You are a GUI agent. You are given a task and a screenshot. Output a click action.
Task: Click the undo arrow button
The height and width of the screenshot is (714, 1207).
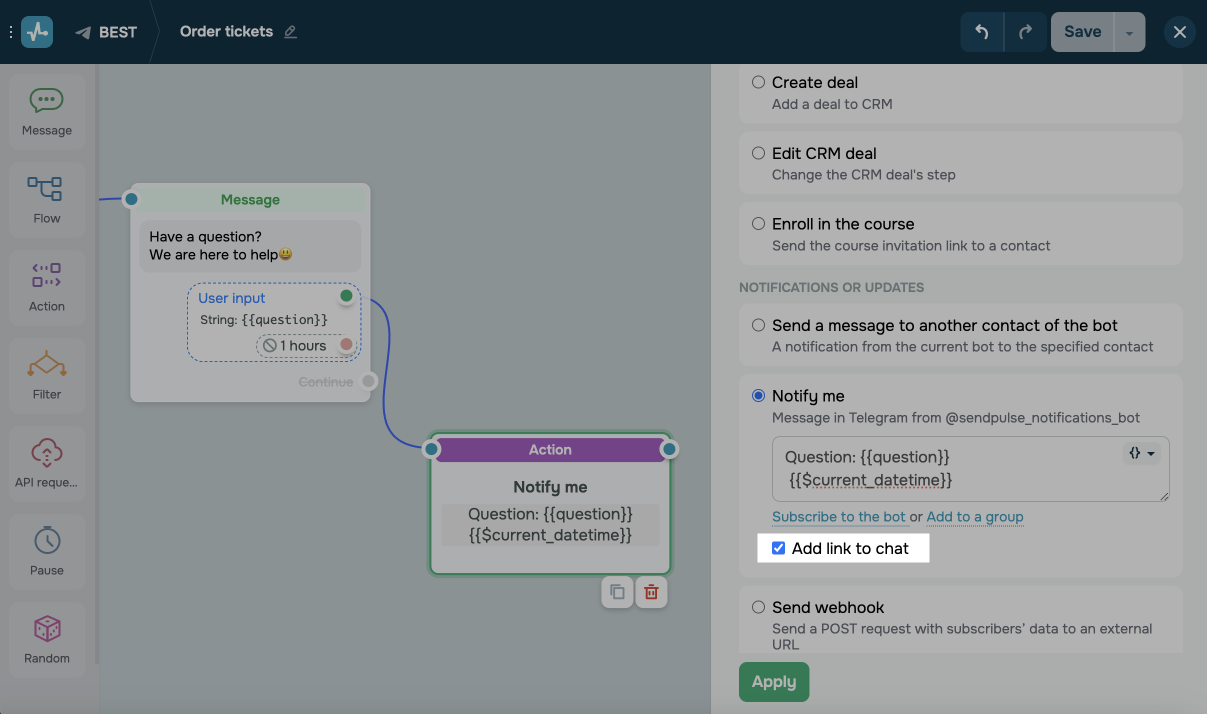pyautogui.click(x=982, y=32)
